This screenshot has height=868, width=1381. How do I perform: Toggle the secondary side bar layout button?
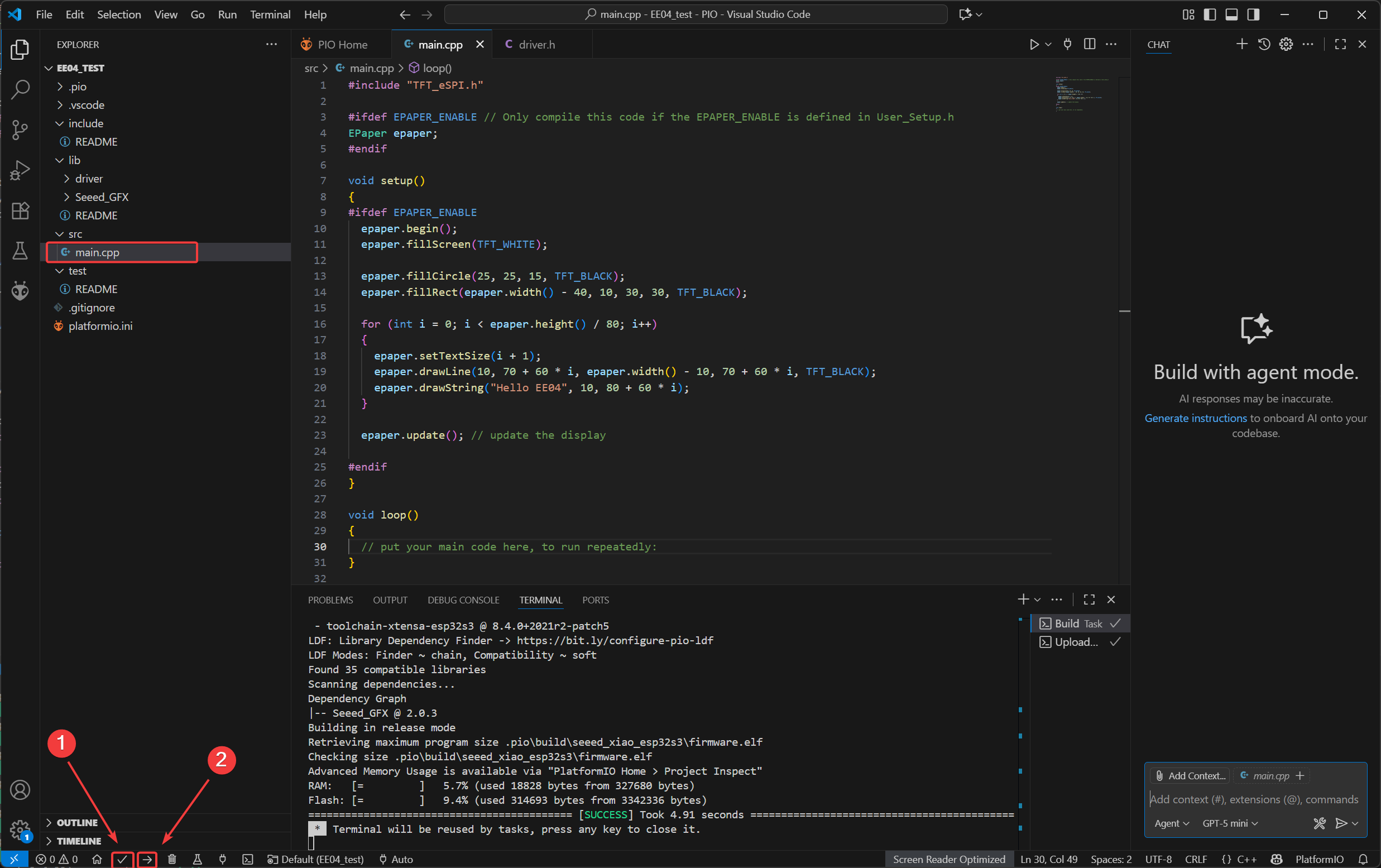point(1253,15)
